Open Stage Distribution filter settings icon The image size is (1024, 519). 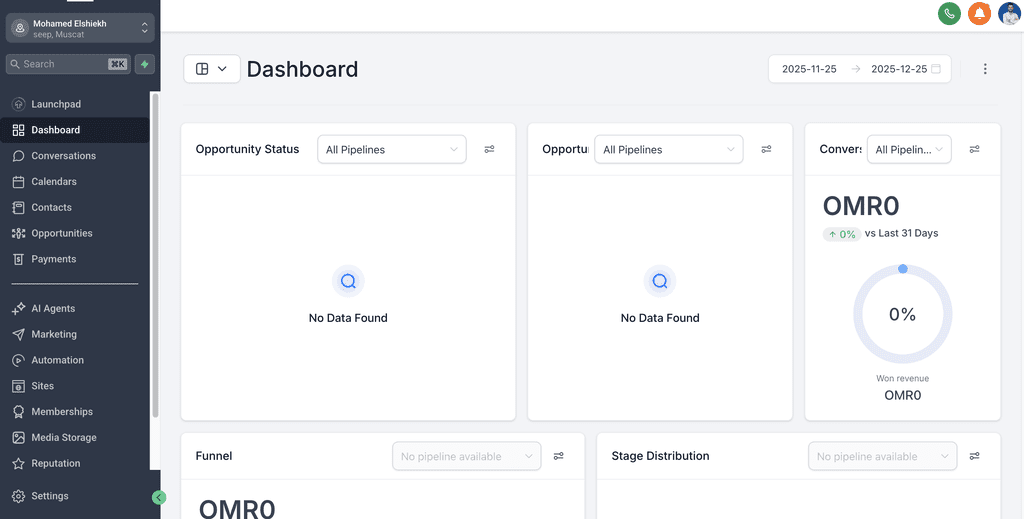974,456
